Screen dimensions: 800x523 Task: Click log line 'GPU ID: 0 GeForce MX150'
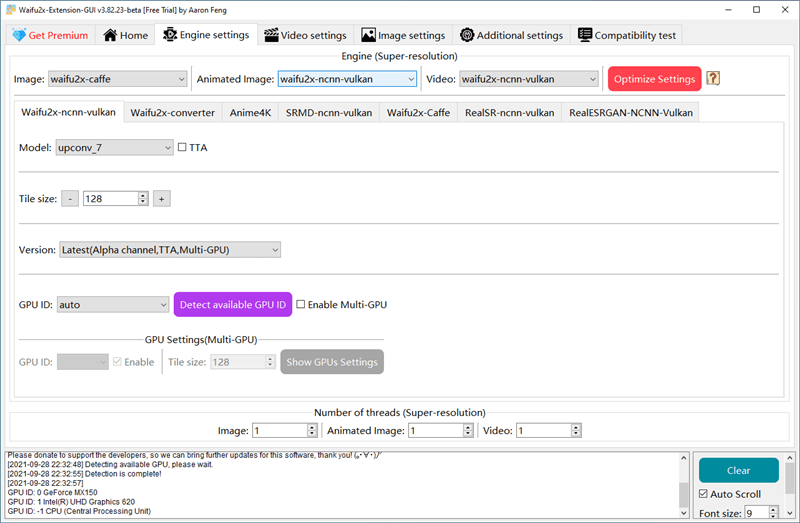[53, 492]
